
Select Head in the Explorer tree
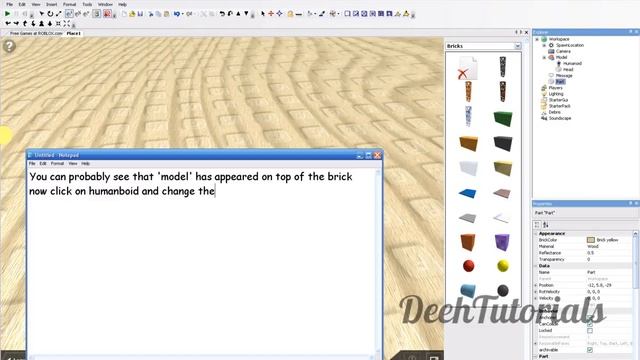[x=568, y=69]
